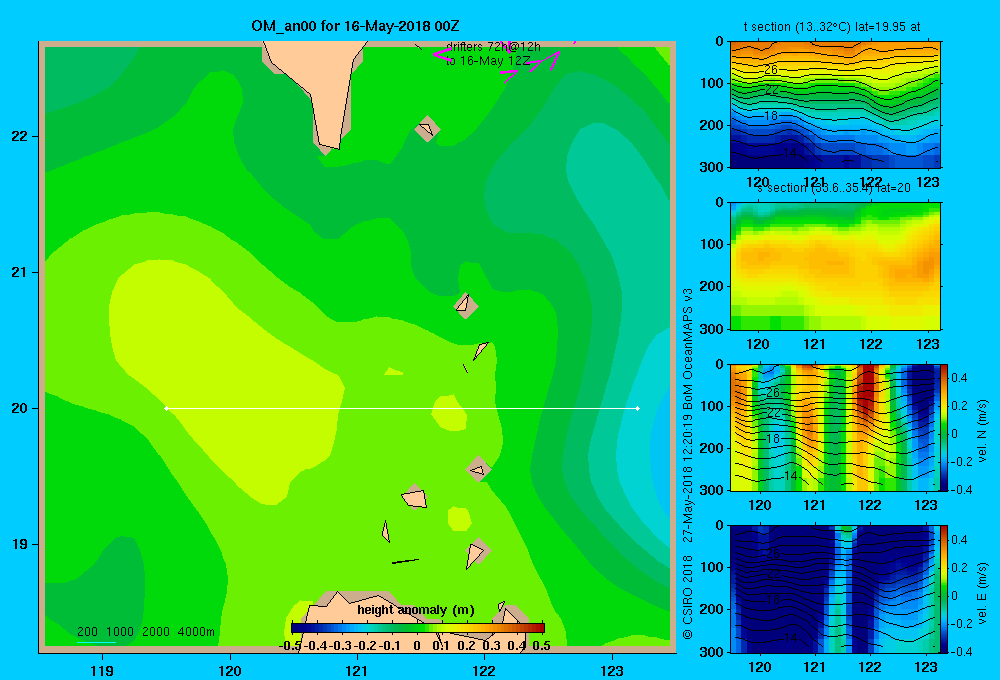Select the height anomaly color bar
Screen dimensions: 1000x680
[418, 628]
